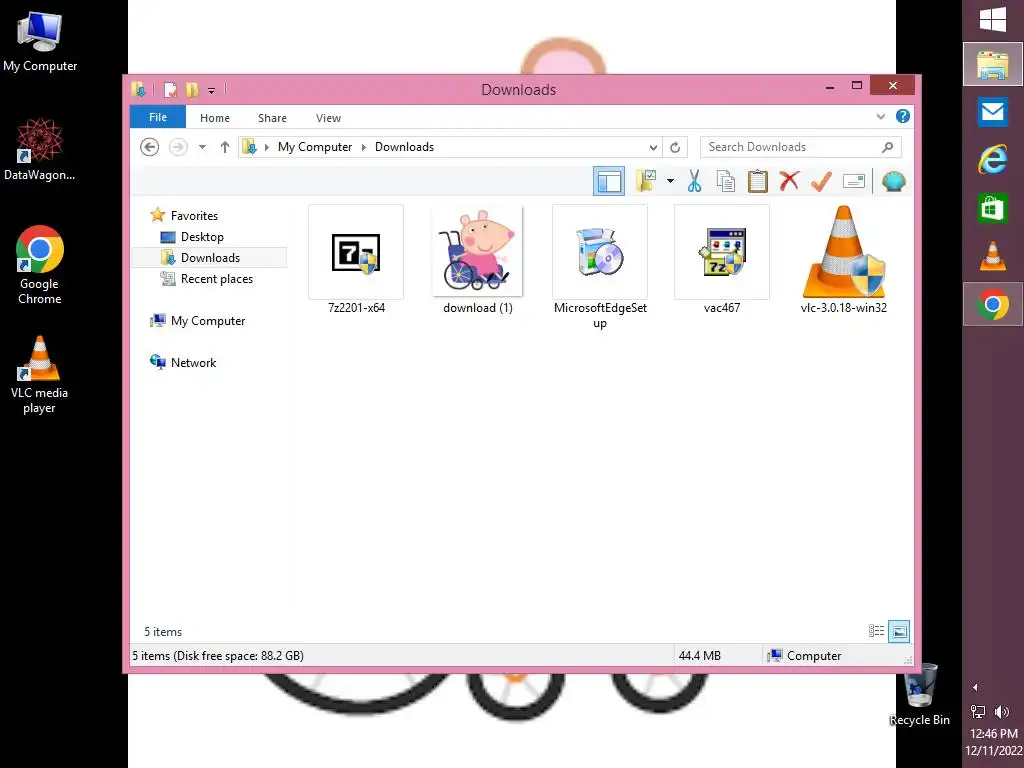
Task: Switch to details view in status bar
Action: [x=876, y=631]
